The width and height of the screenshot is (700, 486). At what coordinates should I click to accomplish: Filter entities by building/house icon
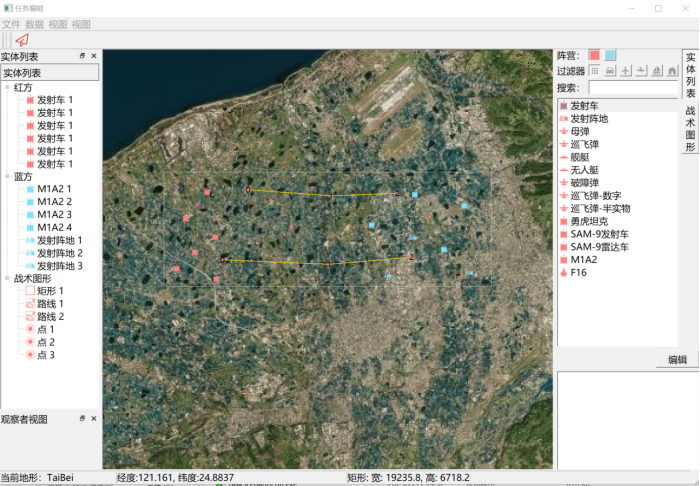click(672, 71)
